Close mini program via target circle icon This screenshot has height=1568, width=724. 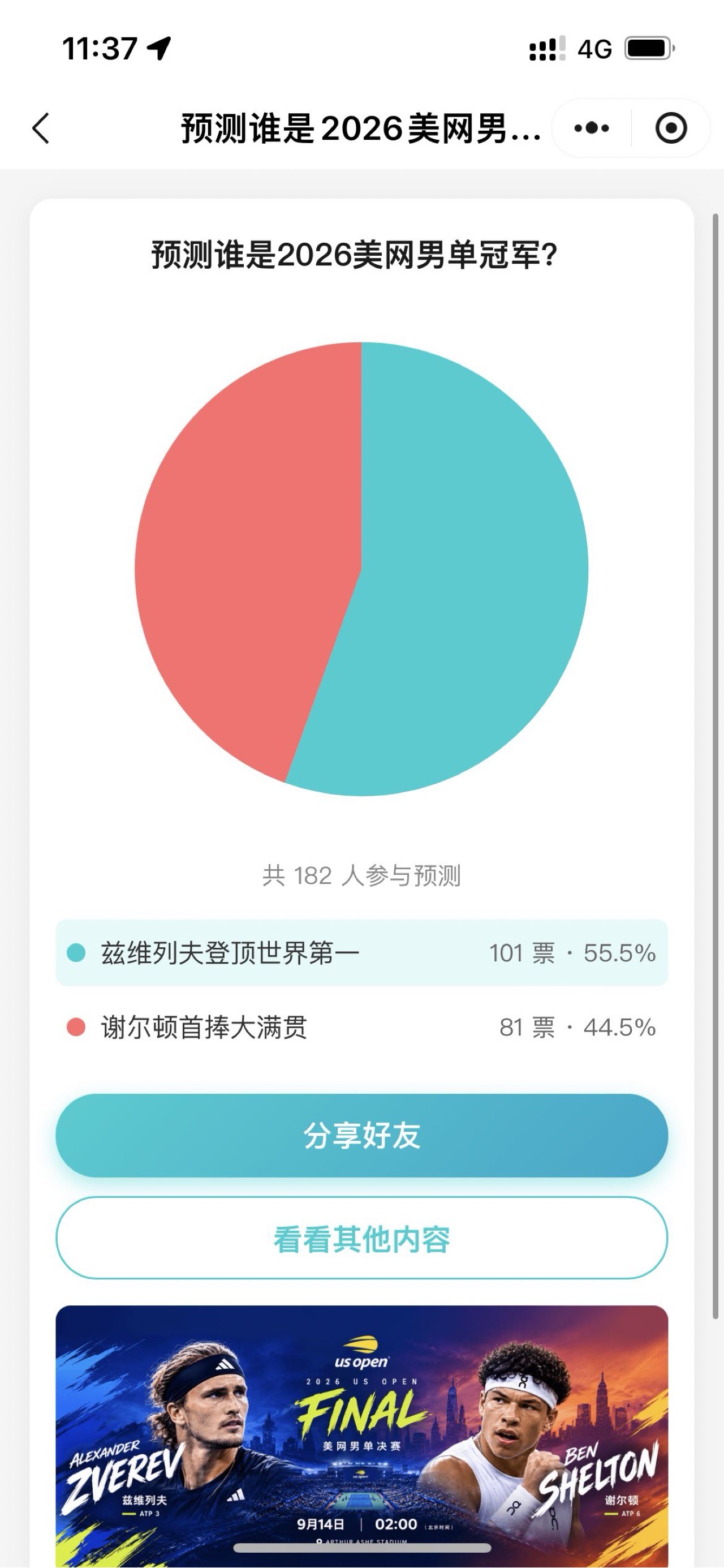click(671, 128)
